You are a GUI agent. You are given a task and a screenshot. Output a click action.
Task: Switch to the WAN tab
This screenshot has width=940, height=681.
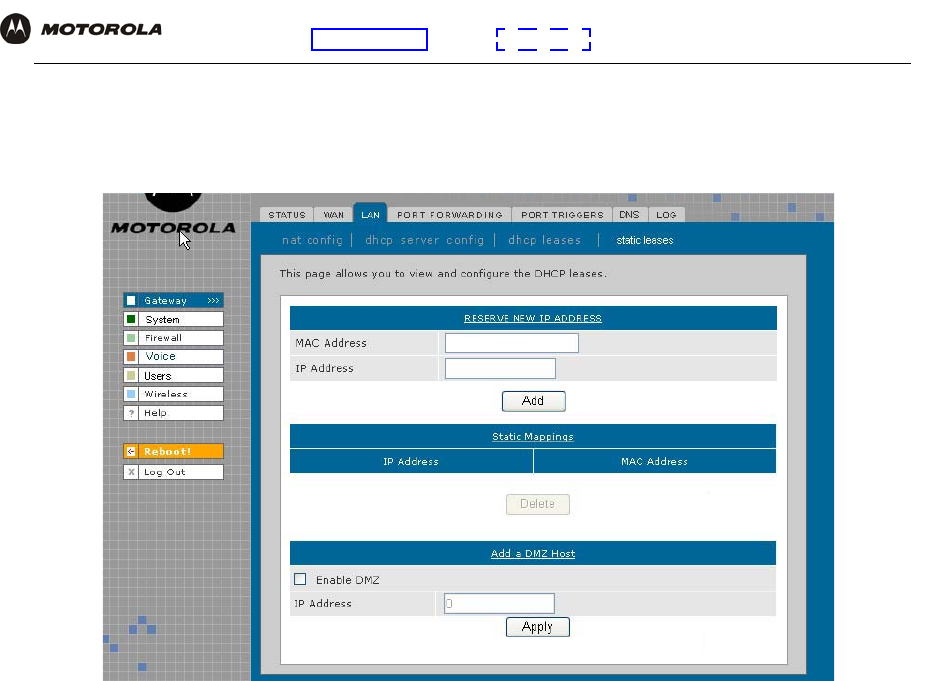pyautogui.click(x=333, y=215)
